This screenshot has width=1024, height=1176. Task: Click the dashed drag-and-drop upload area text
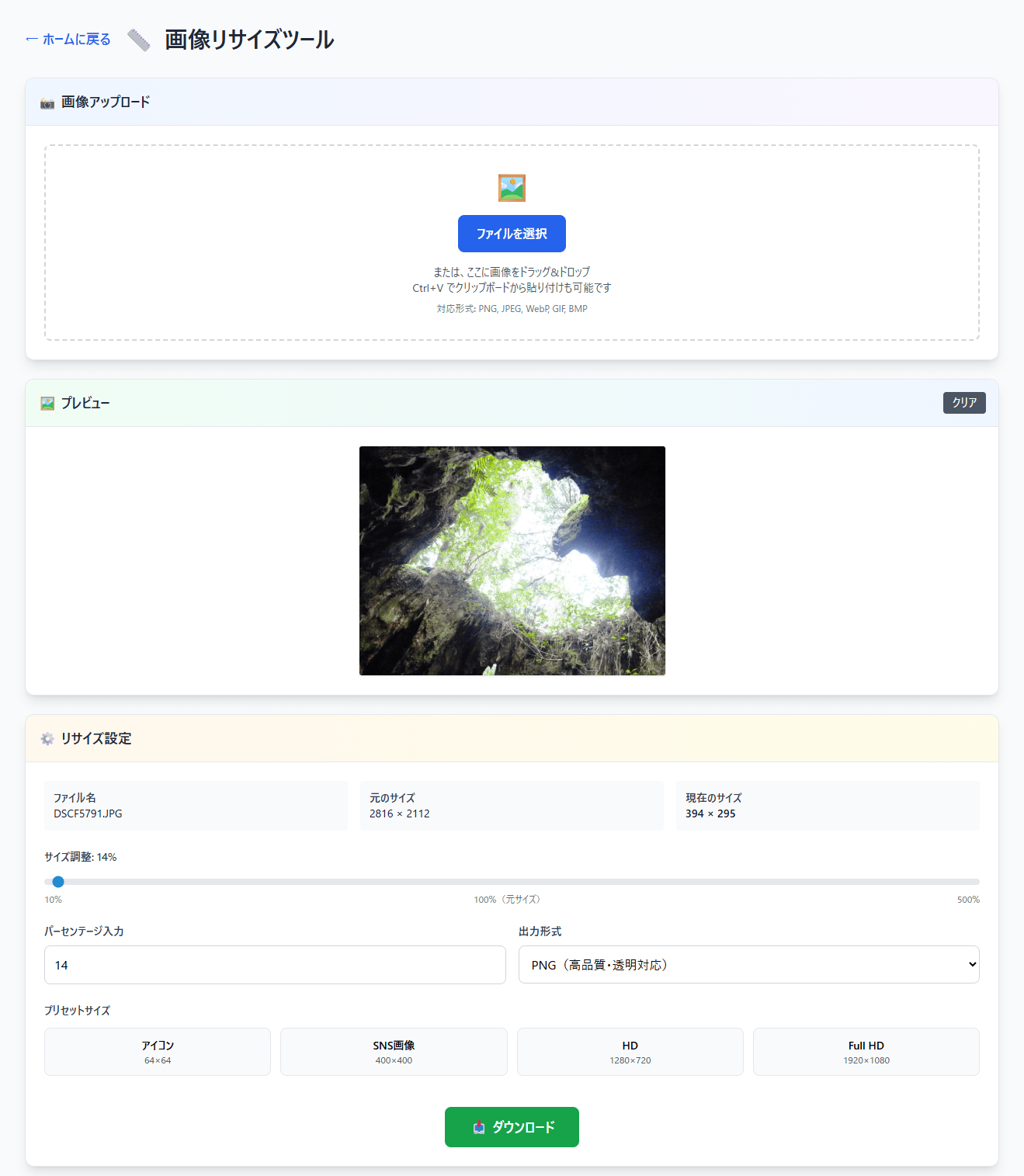click(x=512, y=279)
